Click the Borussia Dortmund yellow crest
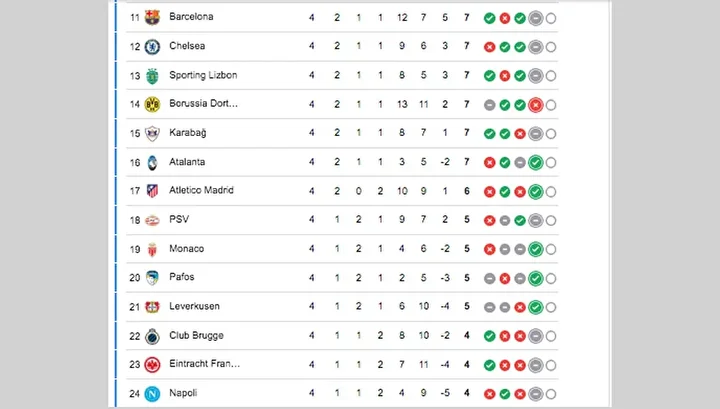720x409 pixels. 152,104
